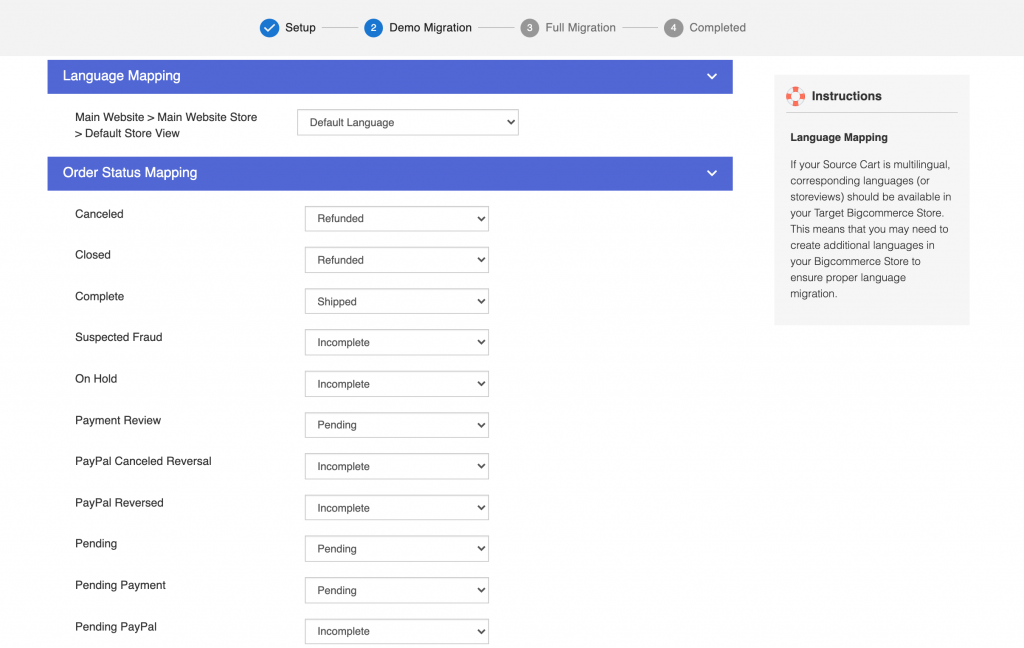Viewport: 1024px width, 648px height.
Task: Open the Suspected Fraud status dropdown
Action: click(396, 342)
